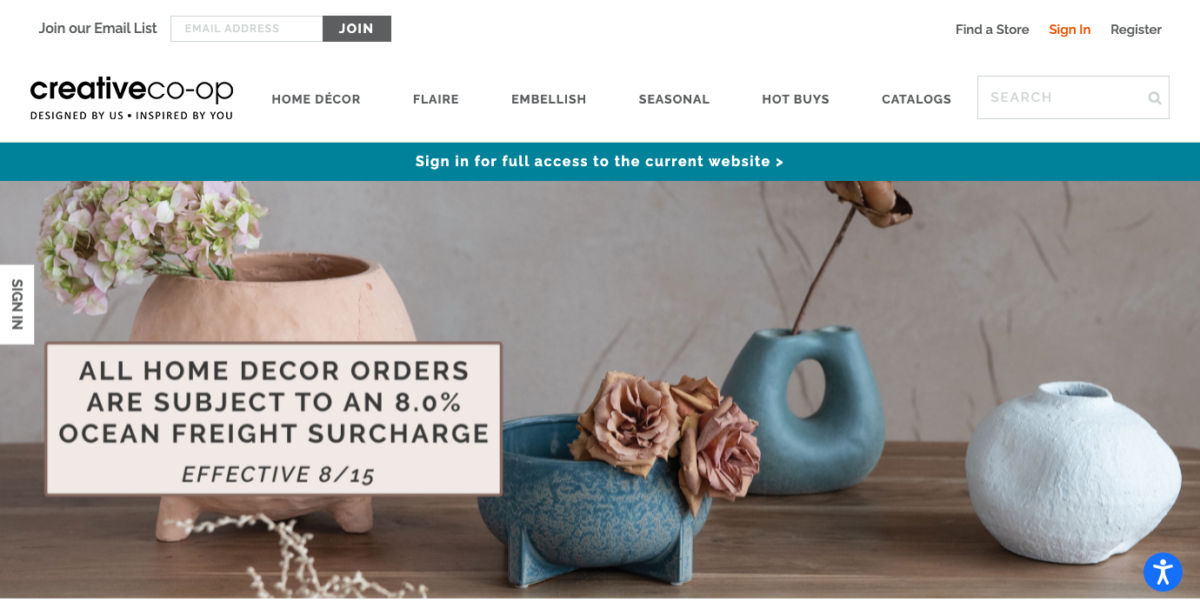Focus the Email Address field
Viewport: 1200px width, 609px height.
(x=246, y=29)
